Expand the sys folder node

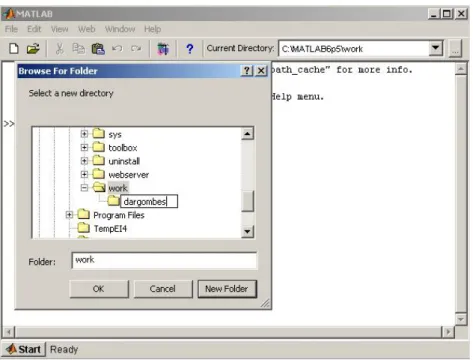click(84, 134)
